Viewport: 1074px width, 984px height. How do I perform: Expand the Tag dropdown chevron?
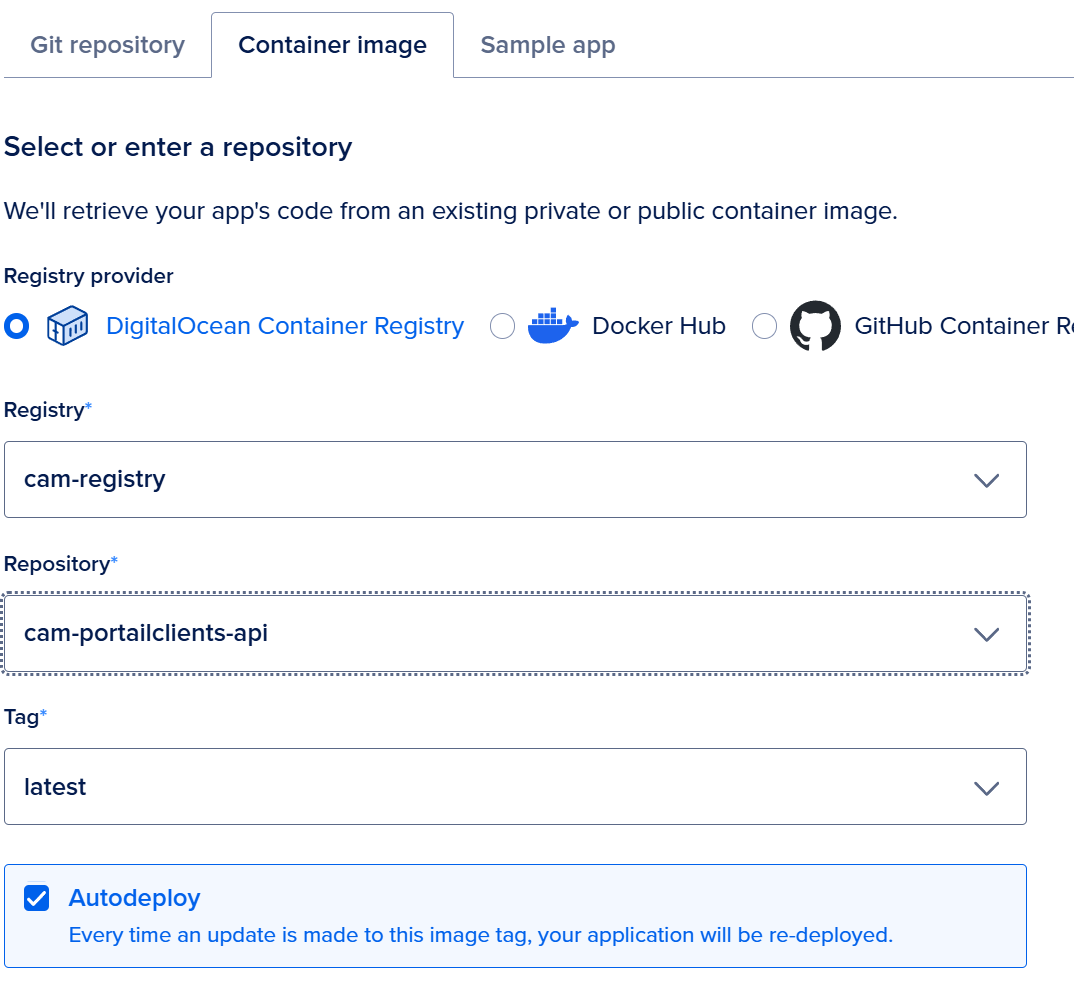click(x=986, y=788)
